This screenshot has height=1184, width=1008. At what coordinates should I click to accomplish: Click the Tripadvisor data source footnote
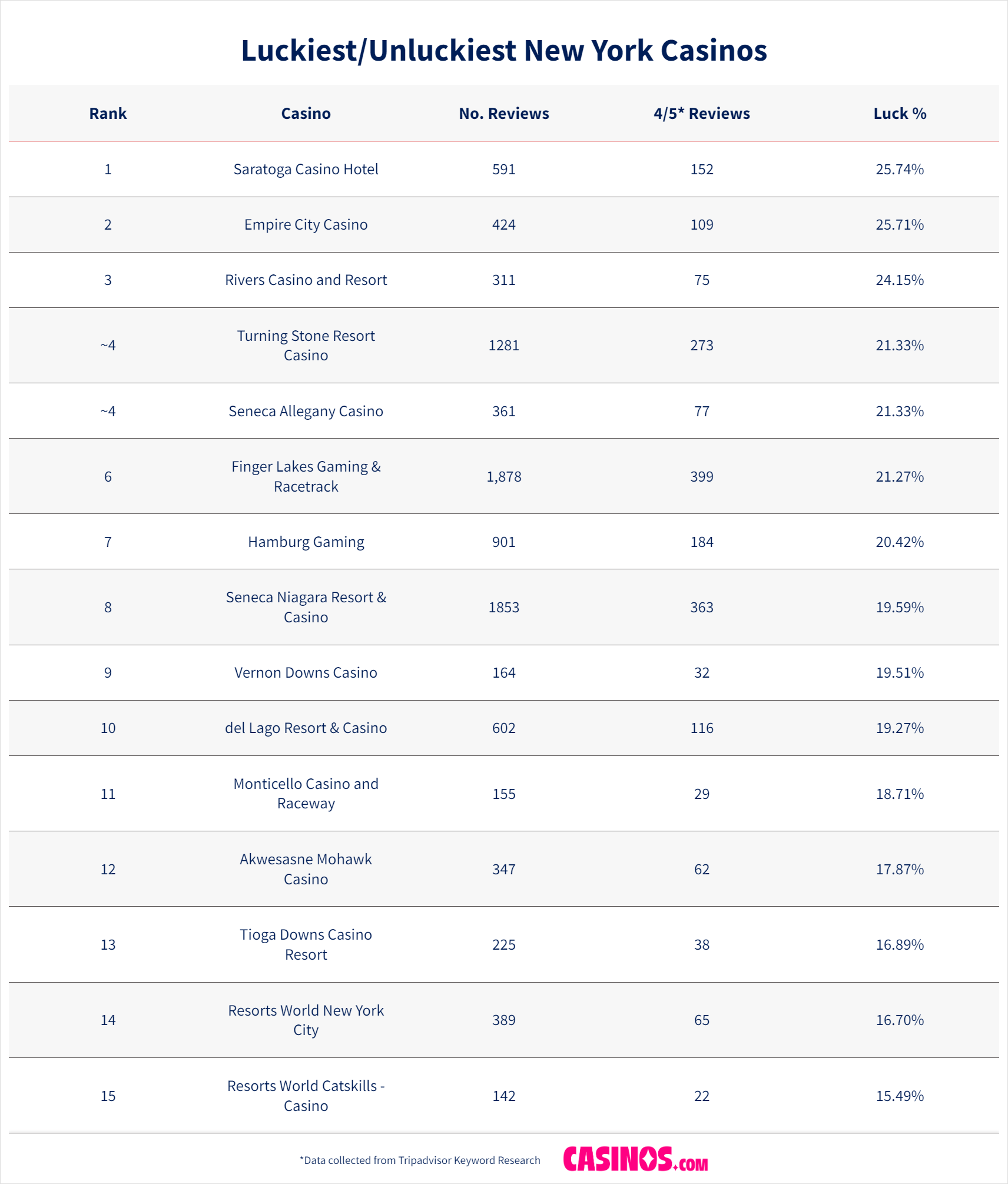pos(420,1160)
